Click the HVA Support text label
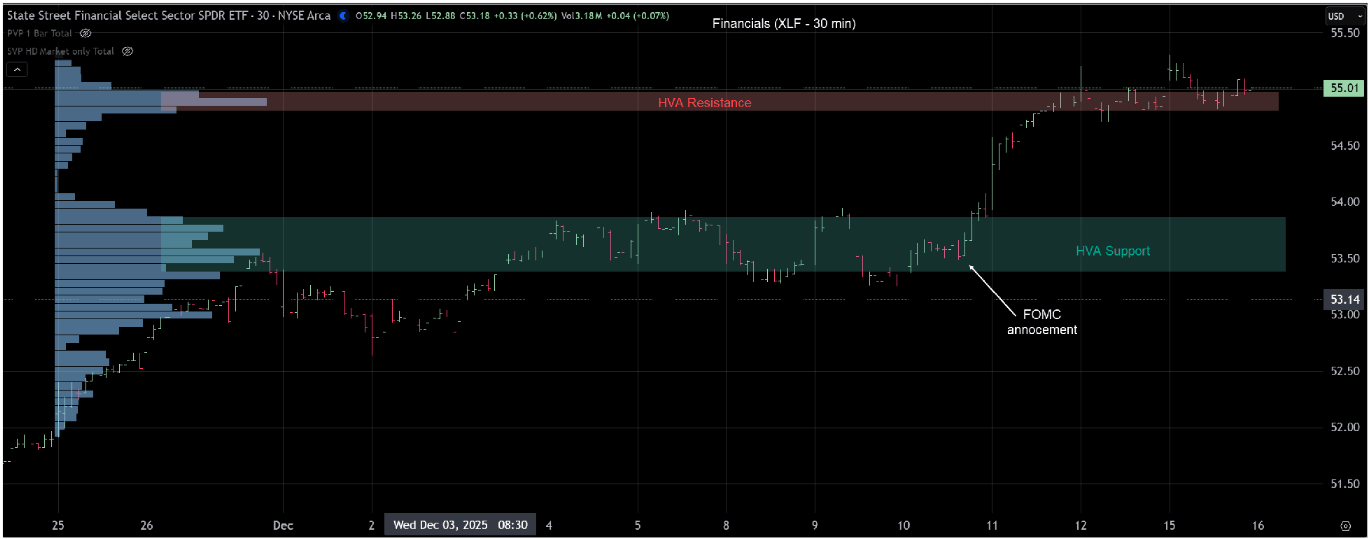Image resolution: width=1369 pixels, height=539 pixels. pyautogui.click(x=1112, y=251)
